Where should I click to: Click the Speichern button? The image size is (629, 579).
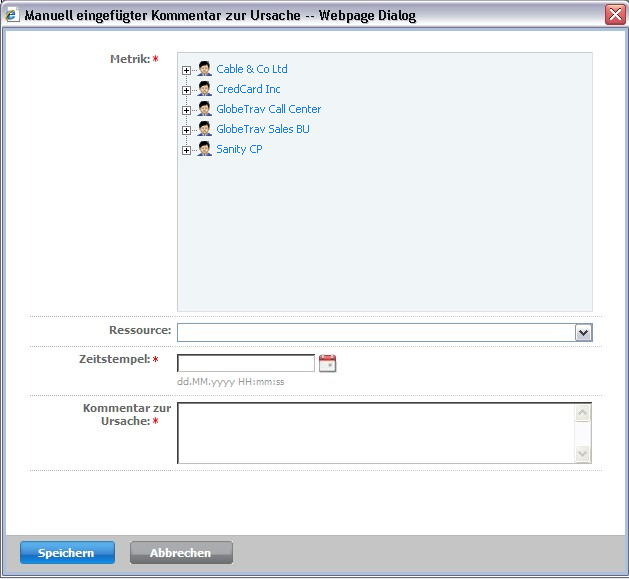(x=67, y=553)
